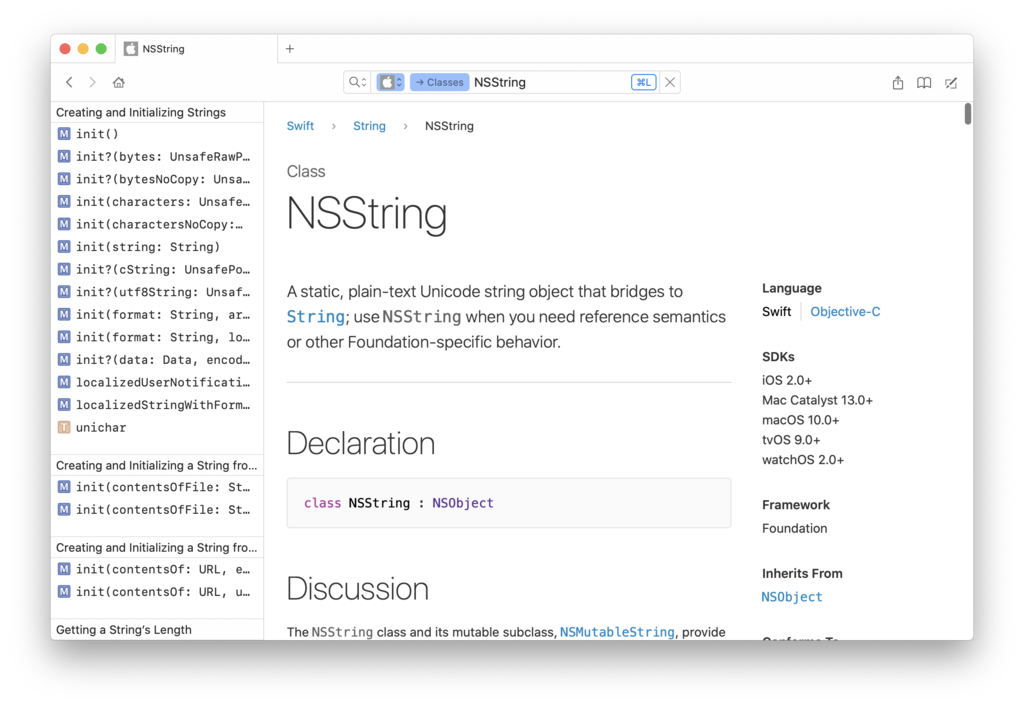Screen dimensions: 1024x707
Task: Select init?(cString: UnsafePo… entry
Action: 157,269
